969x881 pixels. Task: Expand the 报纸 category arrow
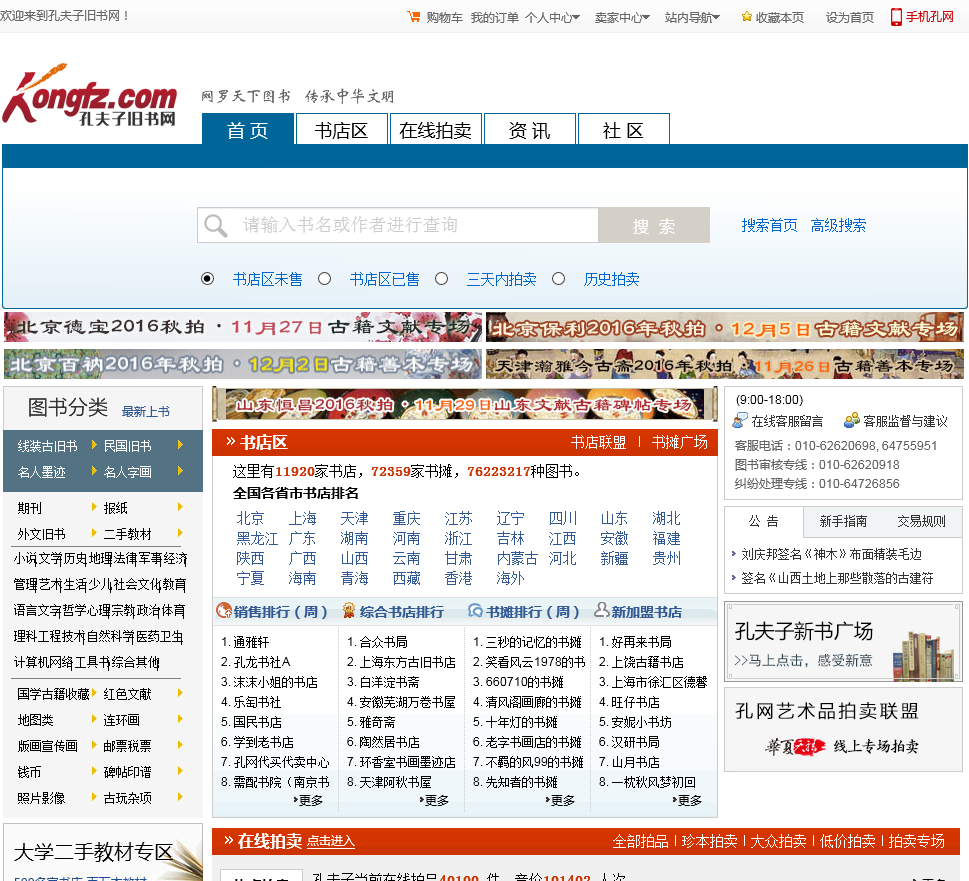click(x=180, y=507)
